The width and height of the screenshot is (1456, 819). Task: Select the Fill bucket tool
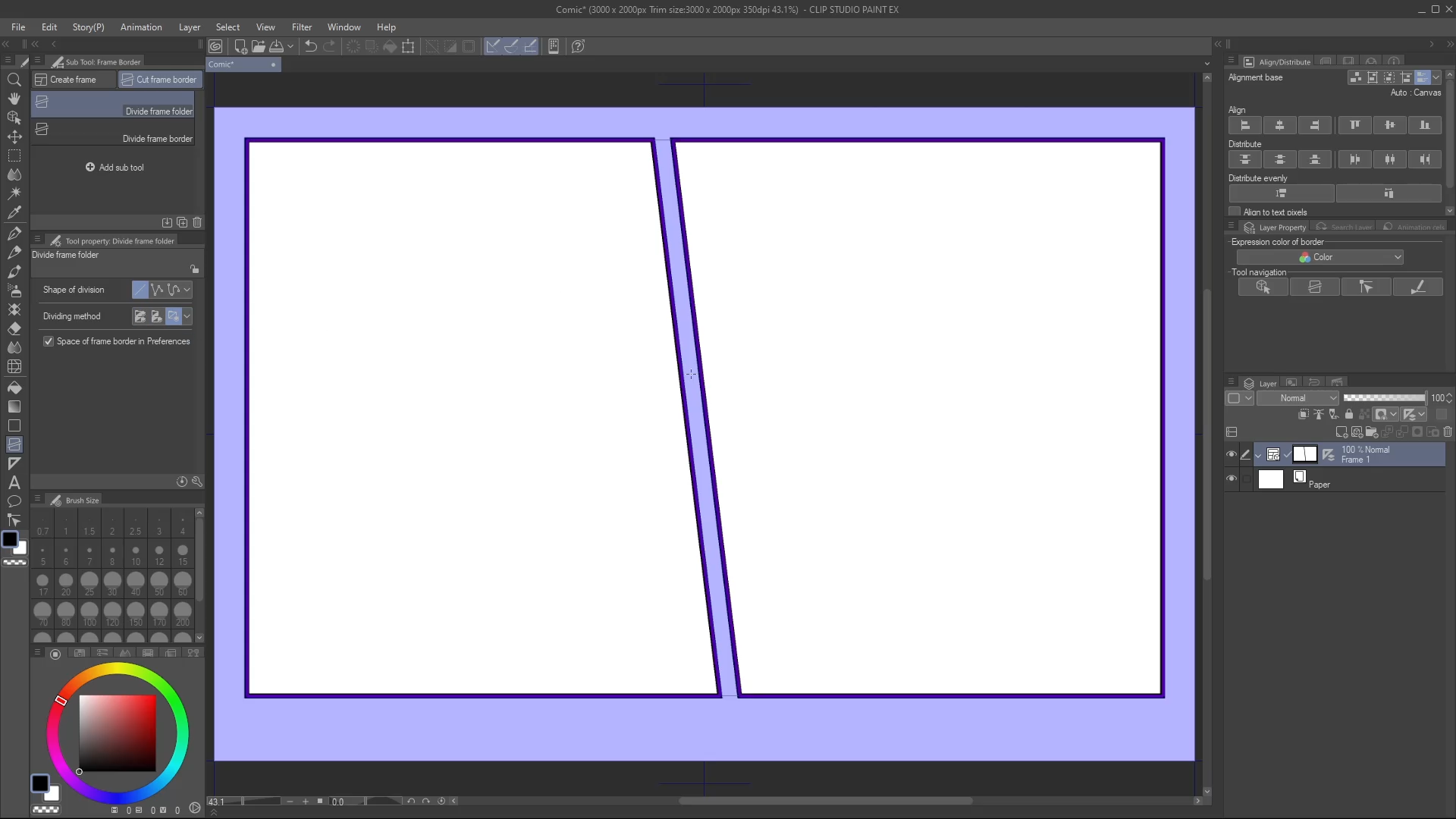14,388
